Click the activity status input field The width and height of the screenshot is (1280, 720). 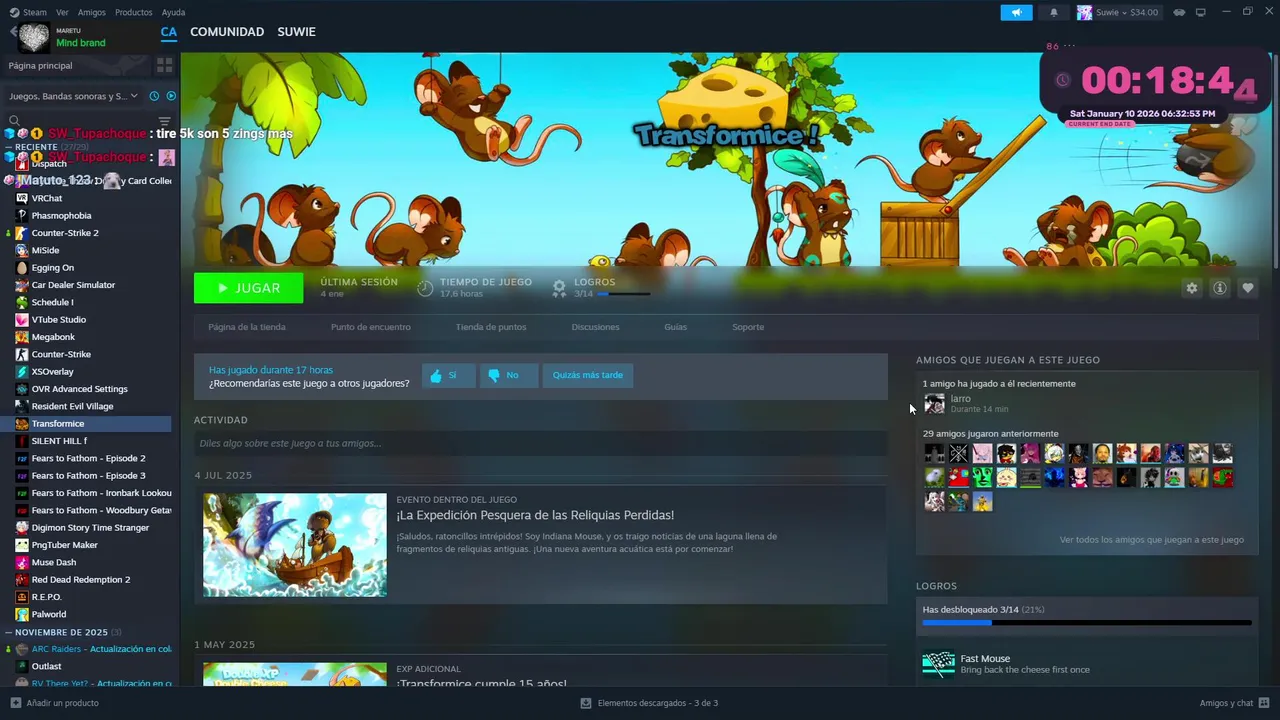point(541,443)
